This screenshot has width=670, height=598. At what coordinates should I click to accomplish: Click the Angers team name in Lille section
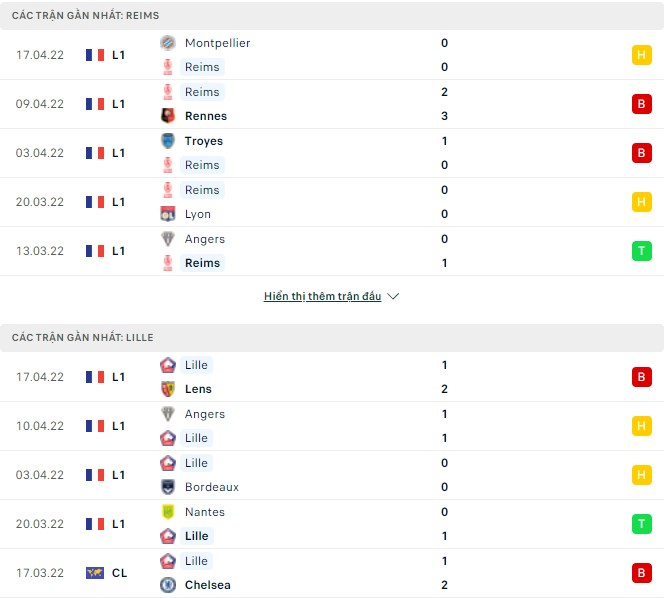click(x=205, y=414)
